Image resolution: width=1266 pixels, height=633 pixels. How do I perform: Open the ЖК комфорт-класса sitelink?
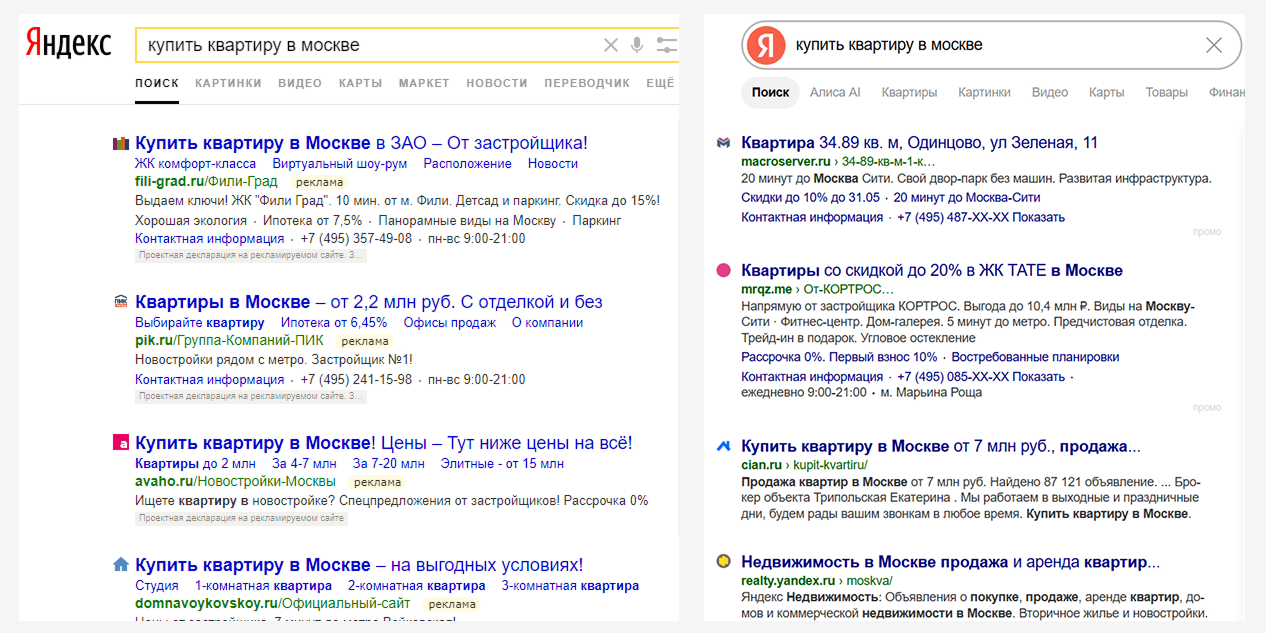195,163
